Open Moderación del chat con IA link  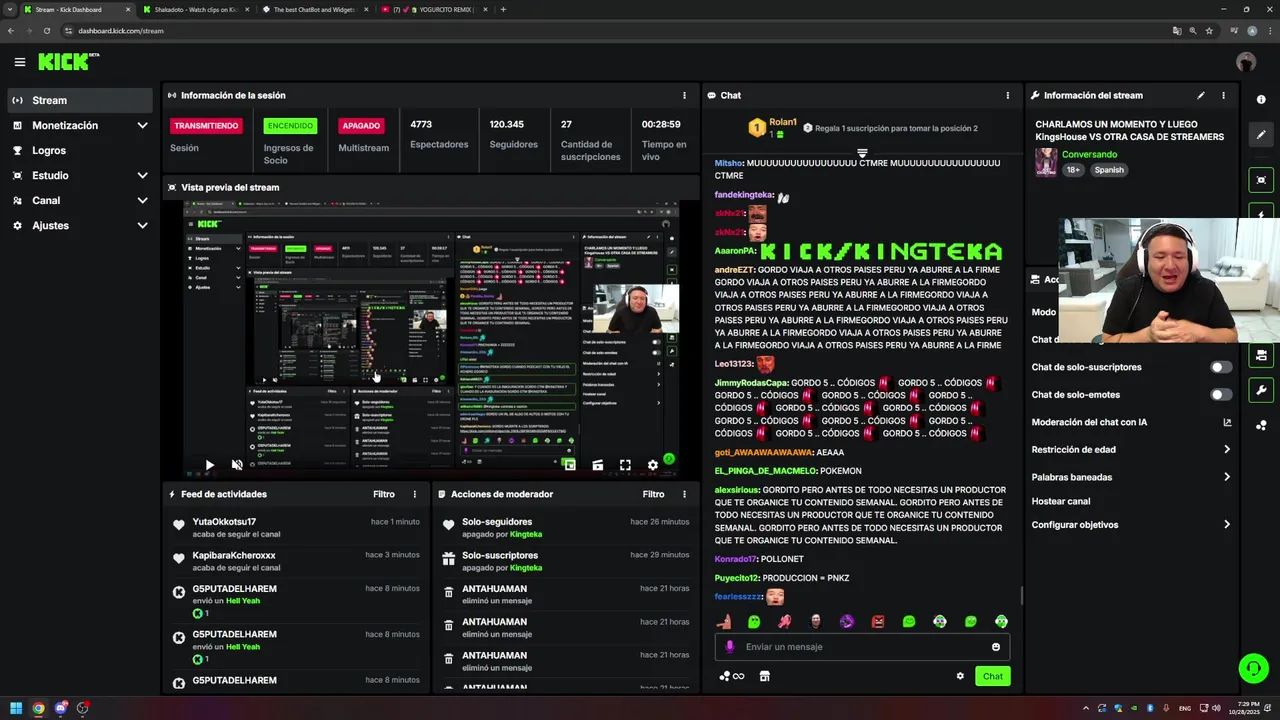(x=1131, y=422)
